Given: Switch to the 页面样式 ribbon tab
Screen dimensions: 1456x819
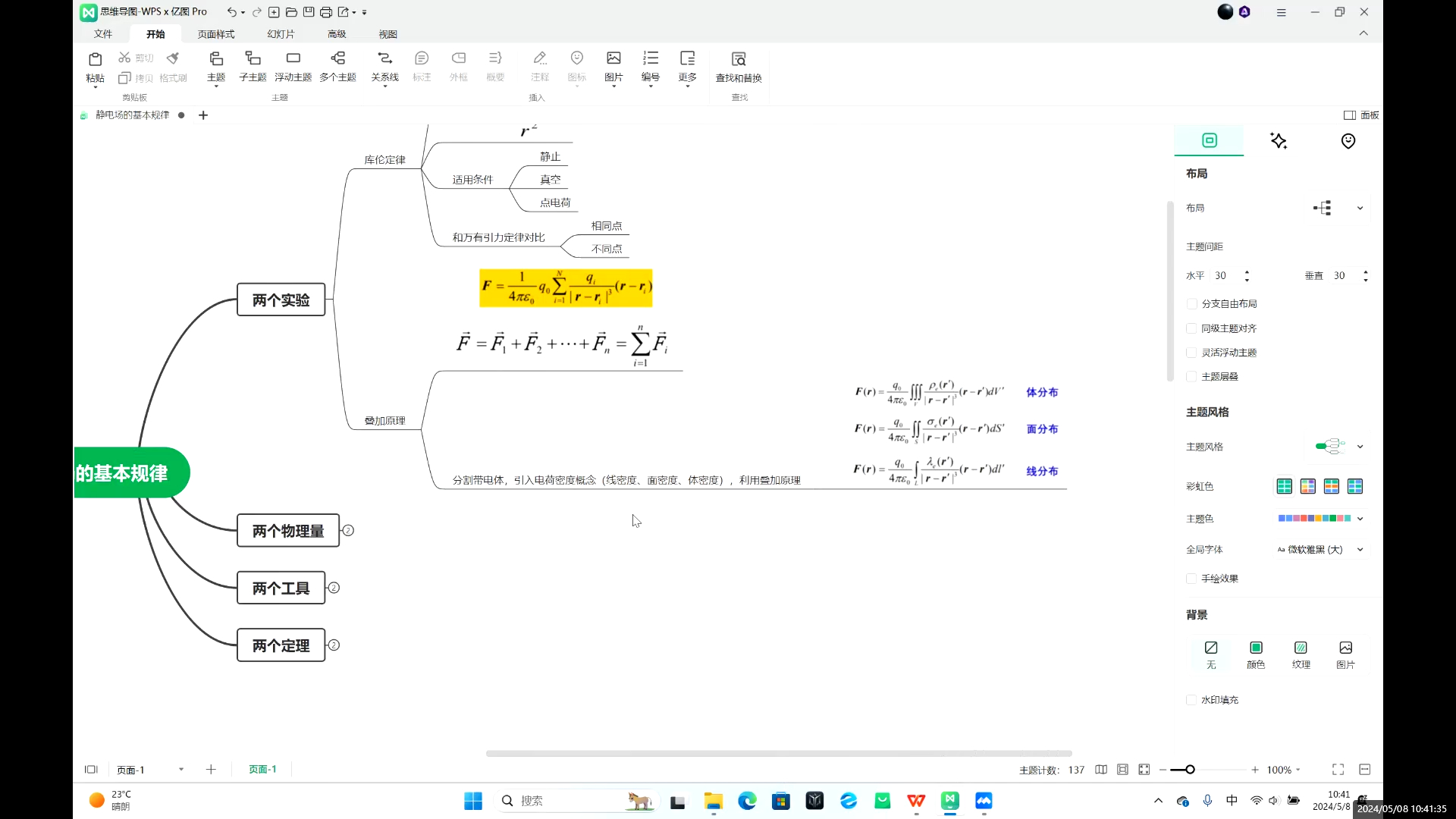Looking at the screenshot, I should point(216,34).
